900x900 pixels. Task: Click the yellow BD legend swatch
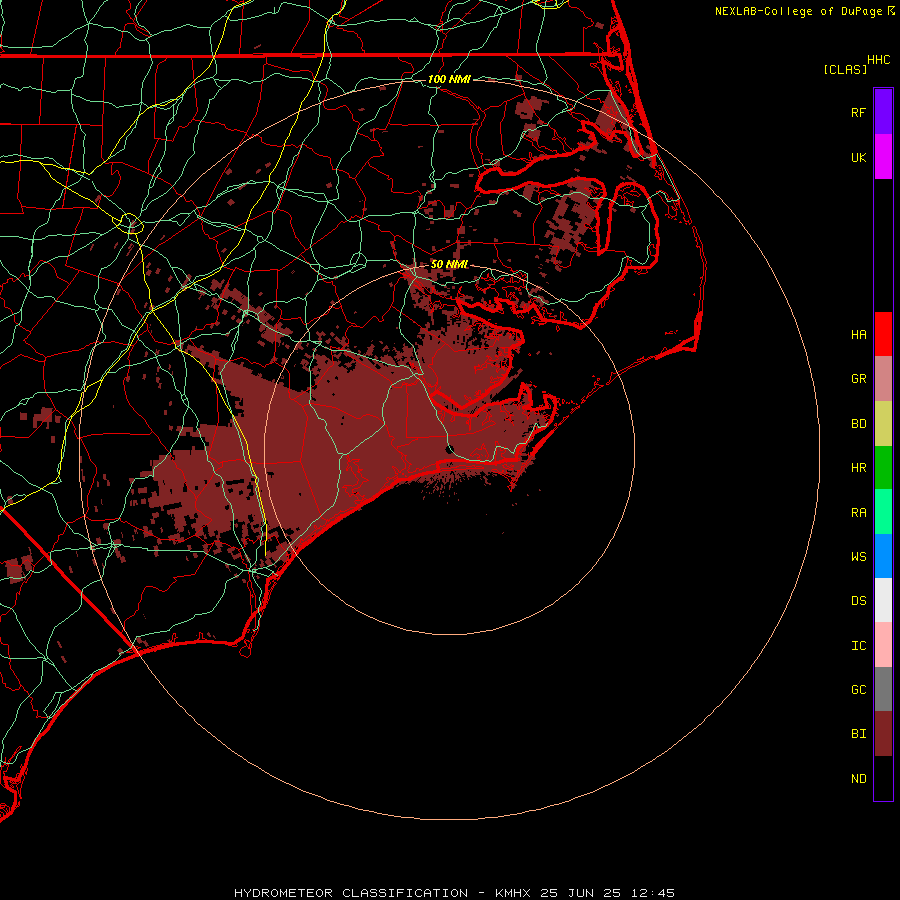point(883,424)
